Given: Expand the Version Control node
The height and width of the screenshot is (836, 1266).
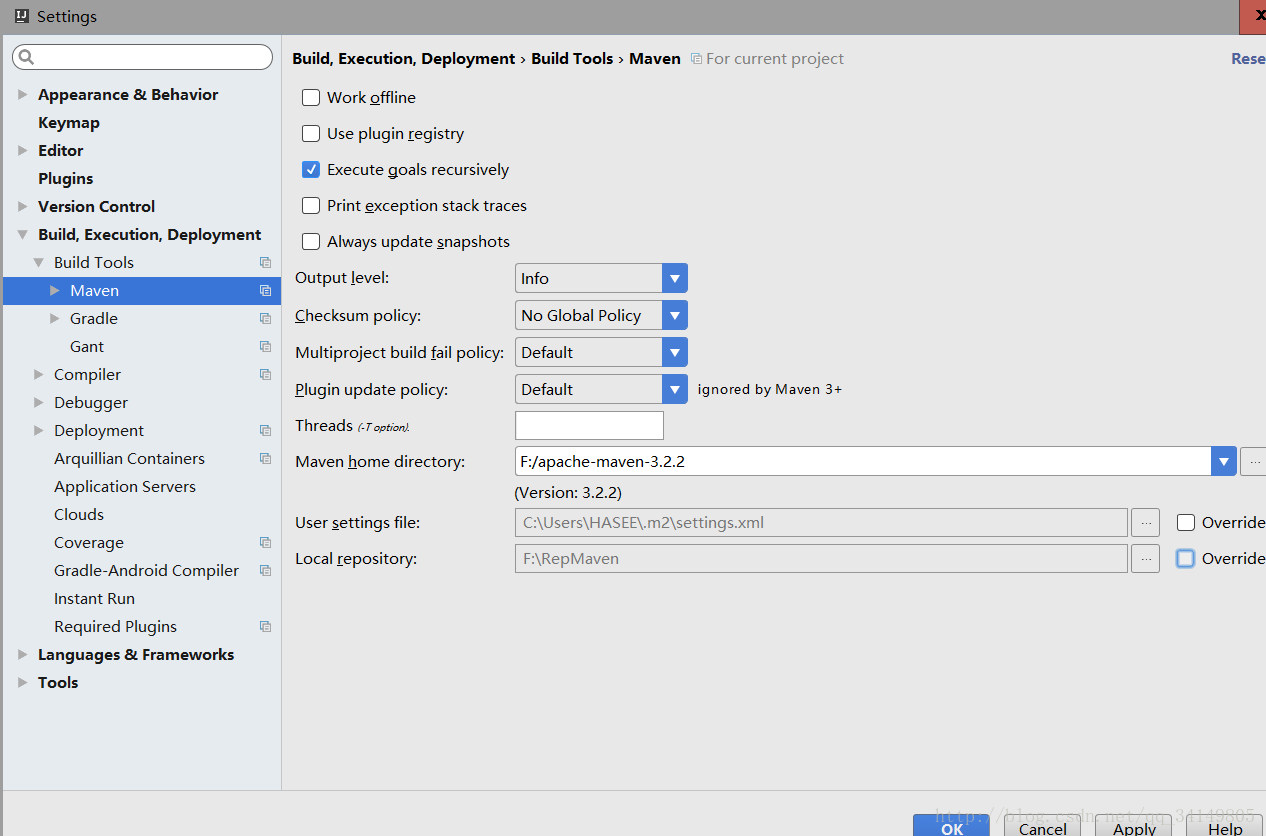Looking at the screenshot, I should point(23,206).
